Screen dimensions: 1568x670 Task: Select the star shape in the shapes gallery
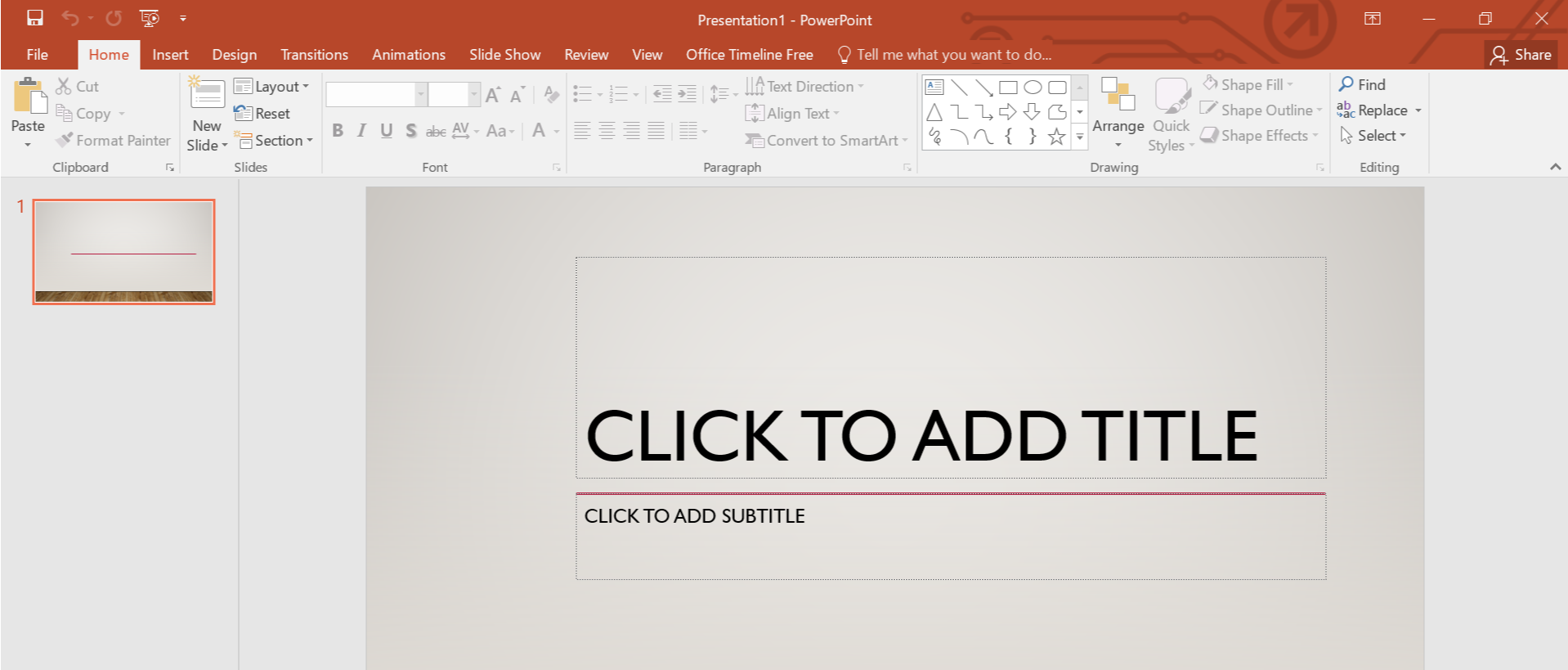click(1056, 137)
